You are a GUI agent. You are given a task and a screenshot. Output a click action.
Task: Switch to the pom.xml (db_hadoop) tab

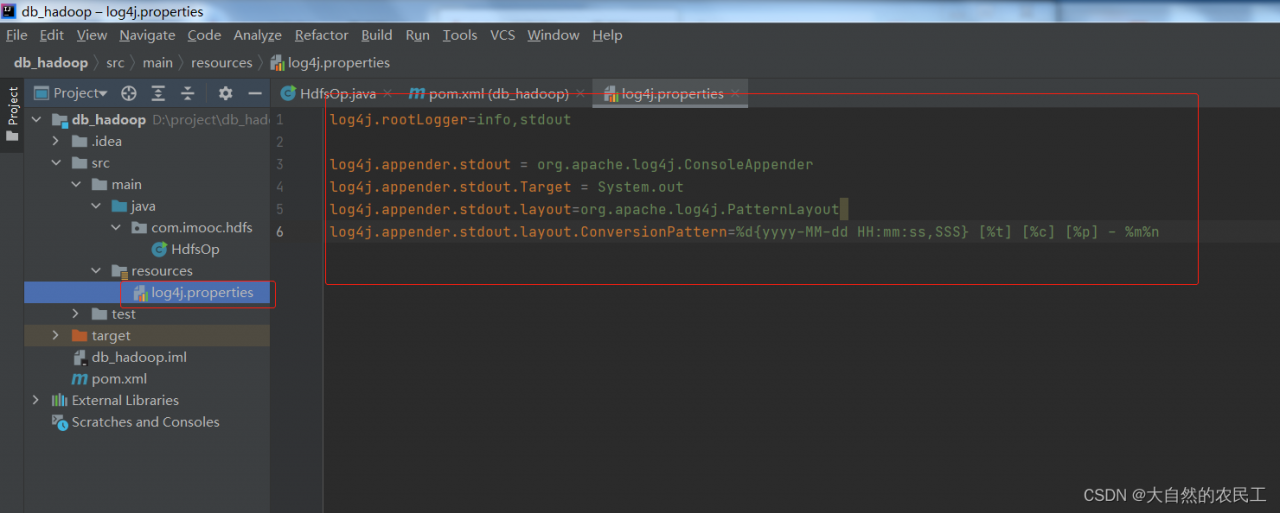click(x=499, y=93)
